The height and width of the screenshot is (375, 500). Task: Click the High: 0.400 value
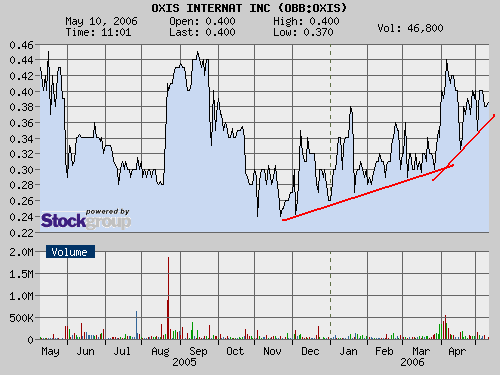coord(306,21)
